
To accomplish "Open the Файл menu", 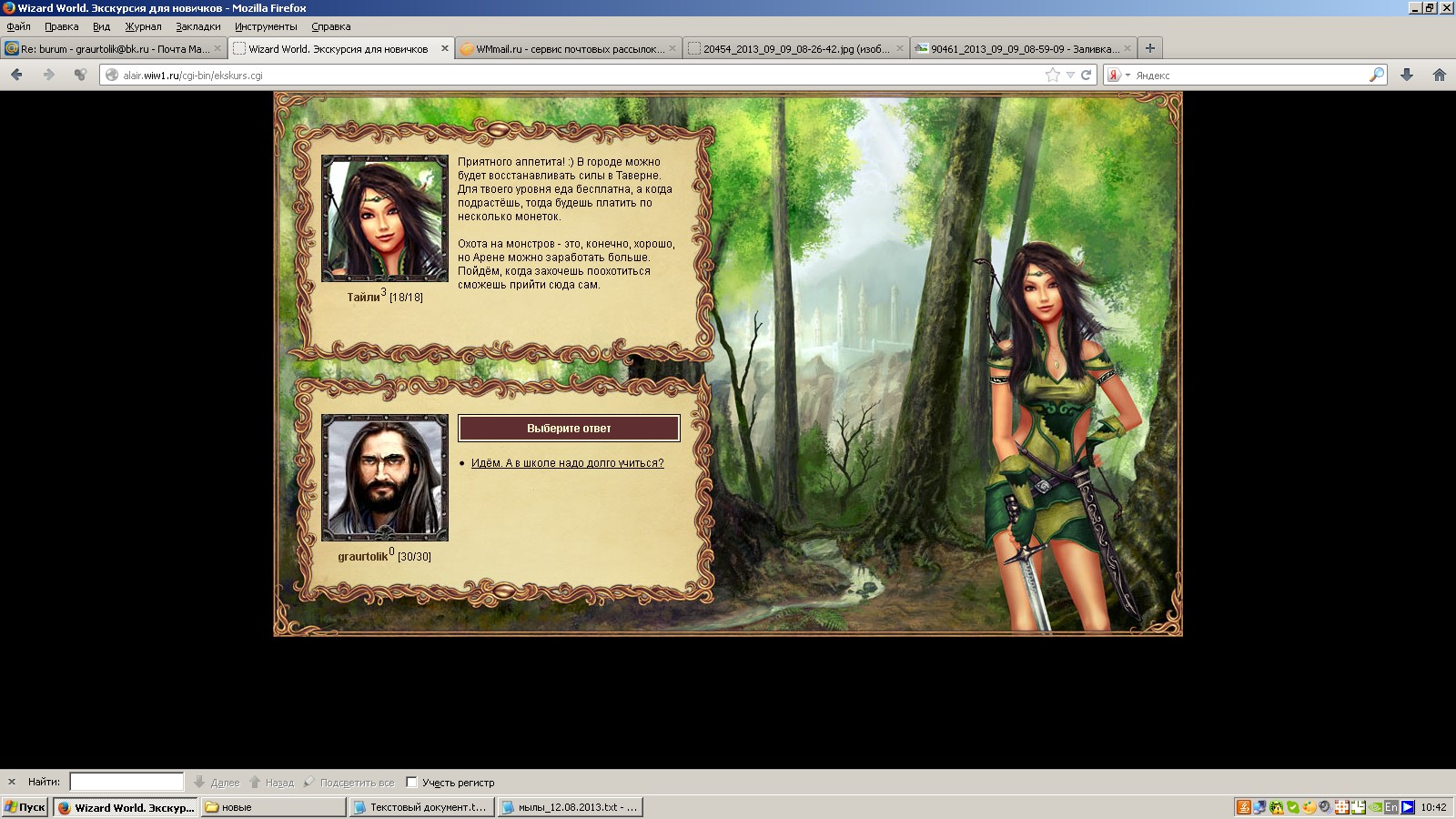I will [18, 26].
